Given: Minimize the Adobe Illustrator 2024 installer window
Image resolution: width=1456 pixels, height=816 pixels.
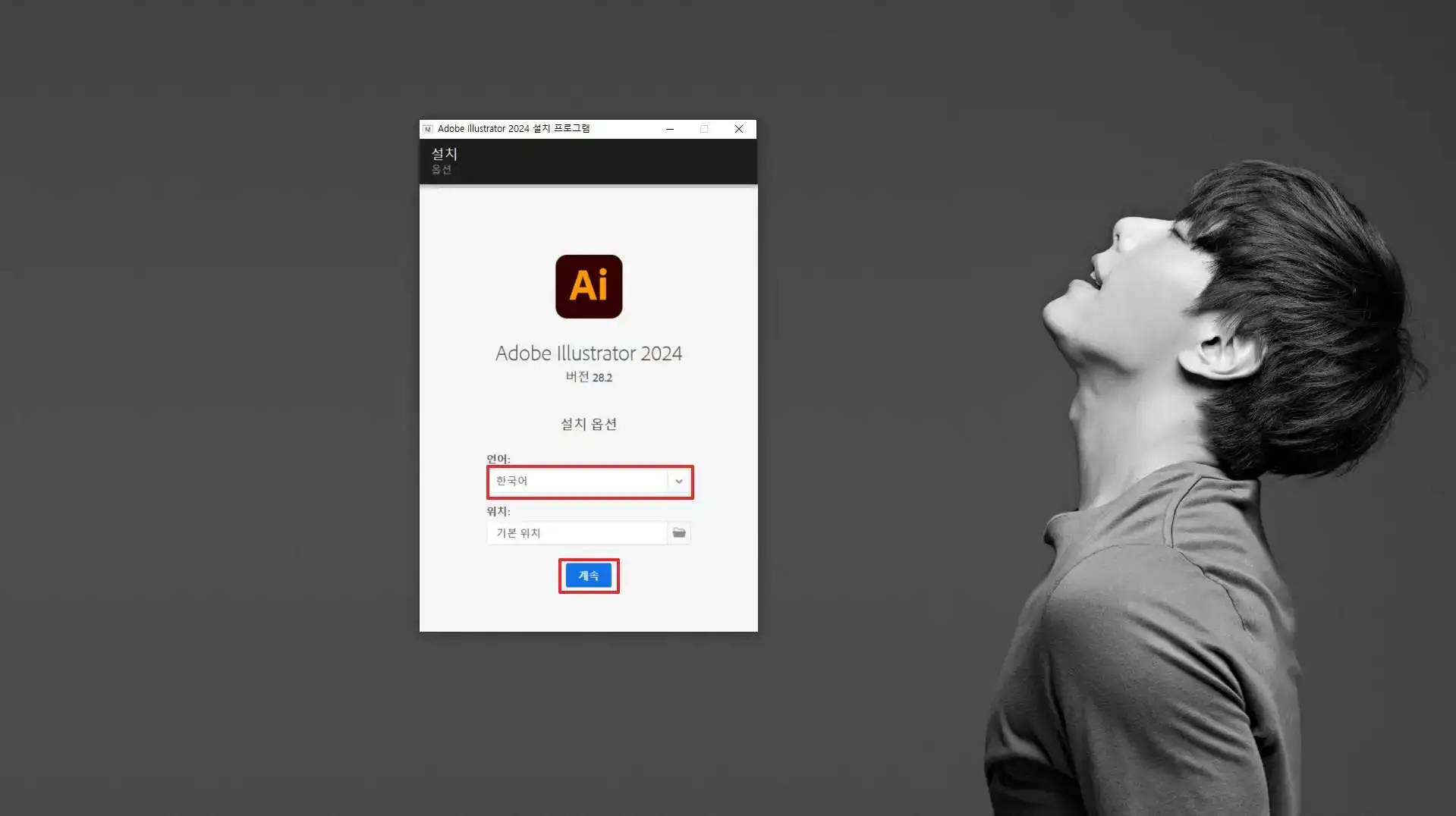Looking at the screenshot, I should [670, 129].
